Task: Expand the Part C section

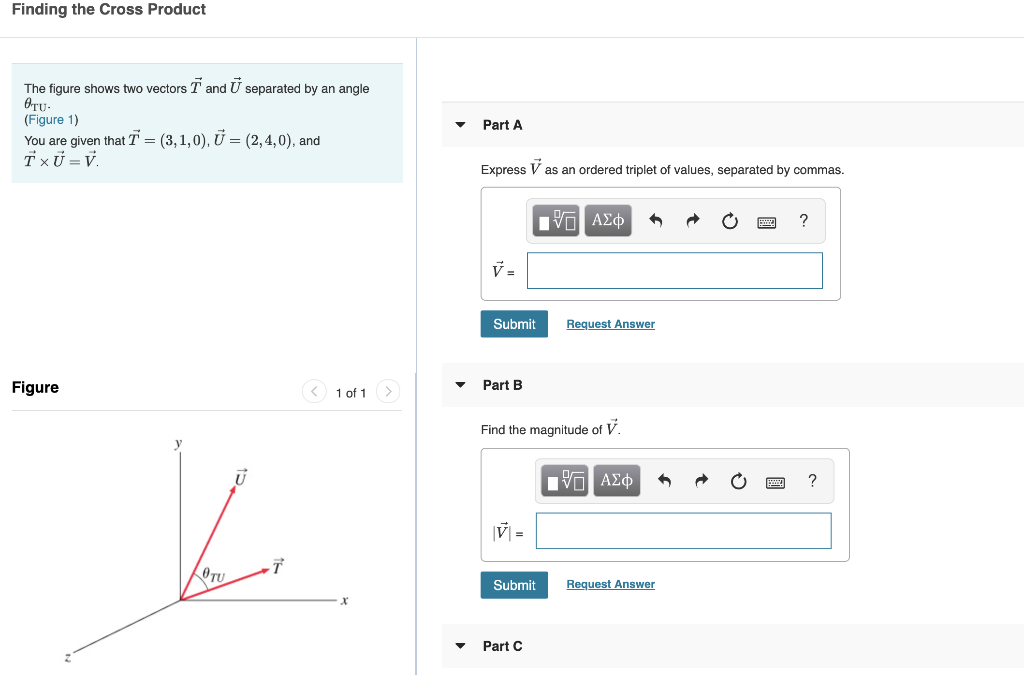Action: click(x=459, y=646)
